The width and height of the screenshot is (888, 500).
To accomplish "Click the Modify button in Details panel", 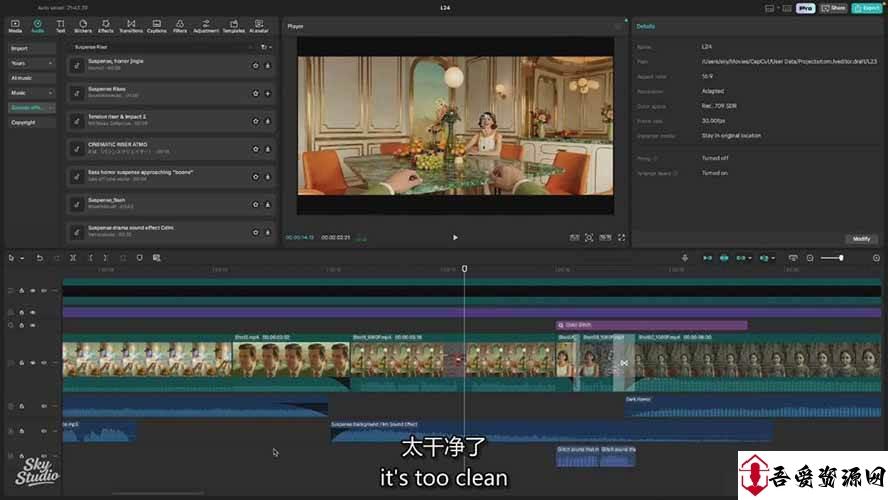I will click(861, 239).
